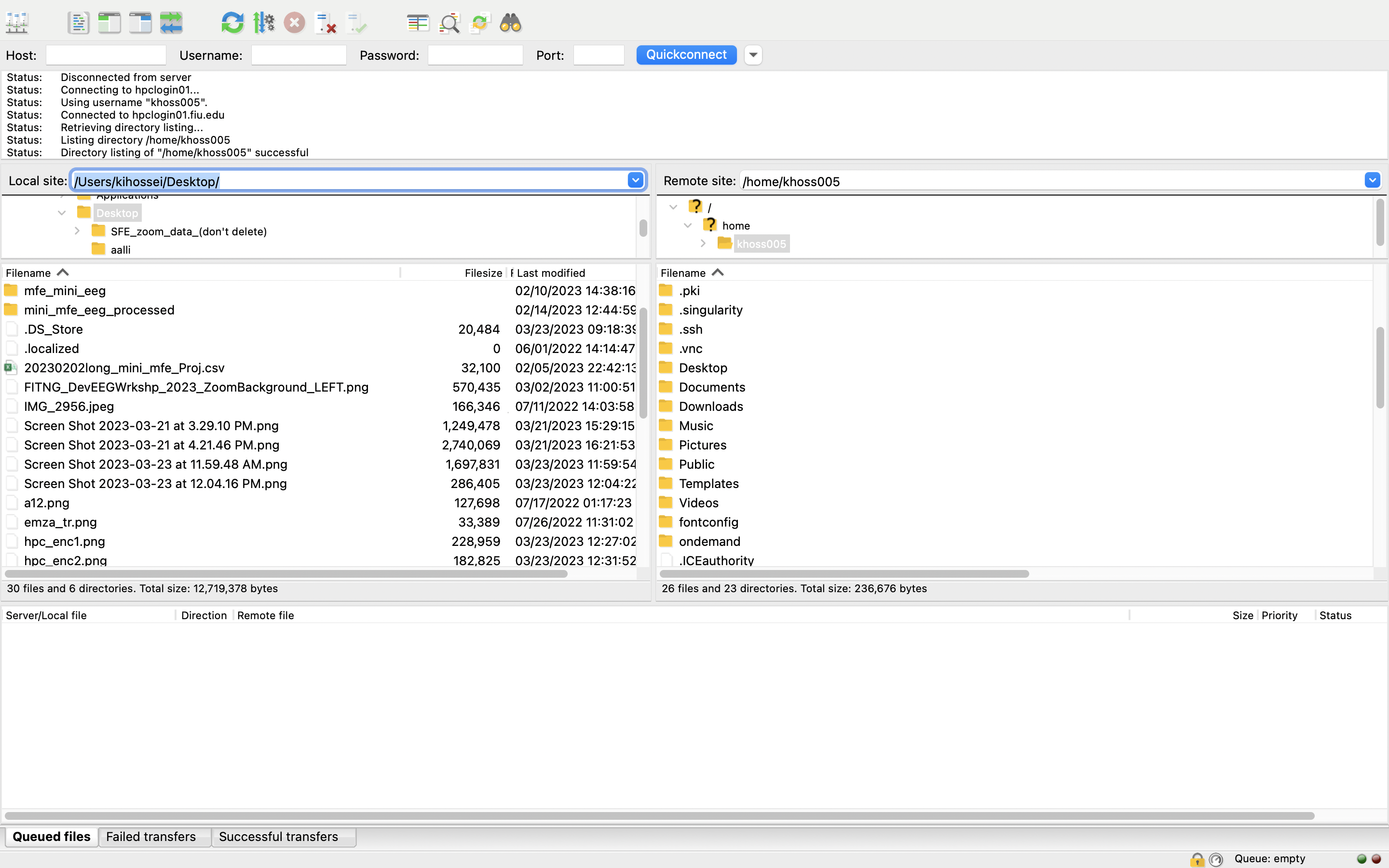Click the Refresh directory listing icon
Screen dimensions: 1389x868
232,23
